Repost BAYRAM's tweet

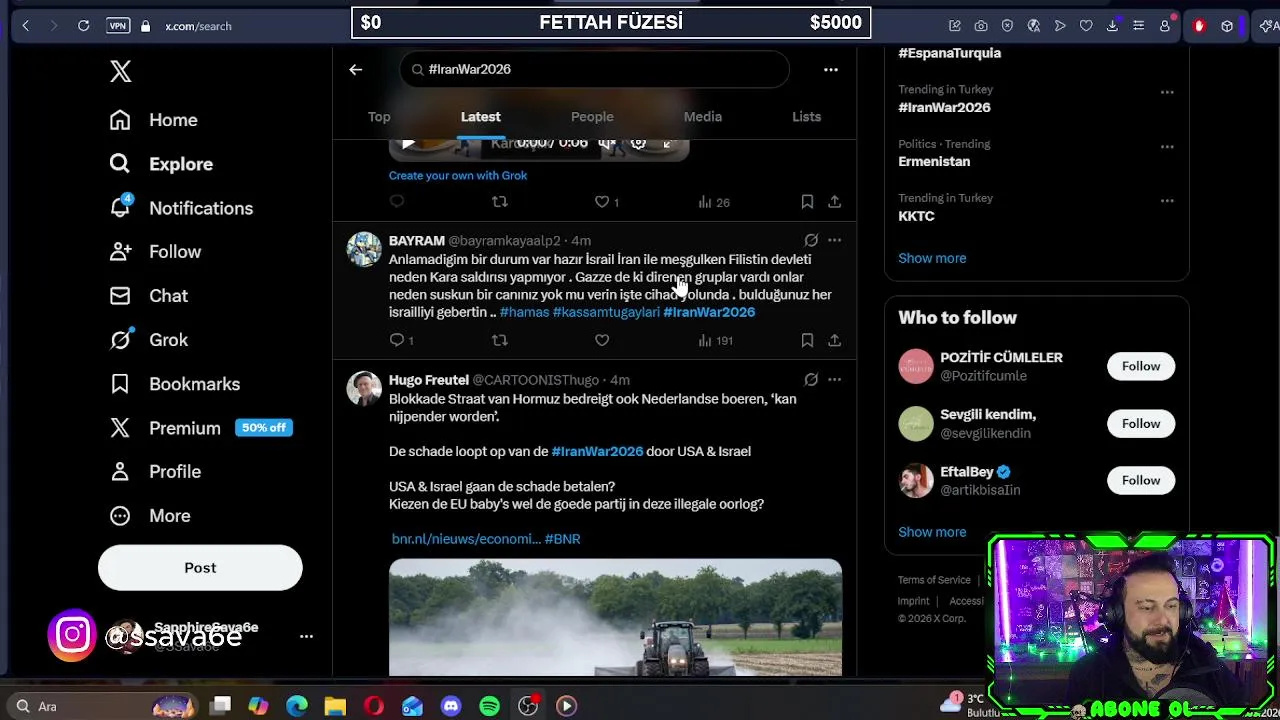500,340
